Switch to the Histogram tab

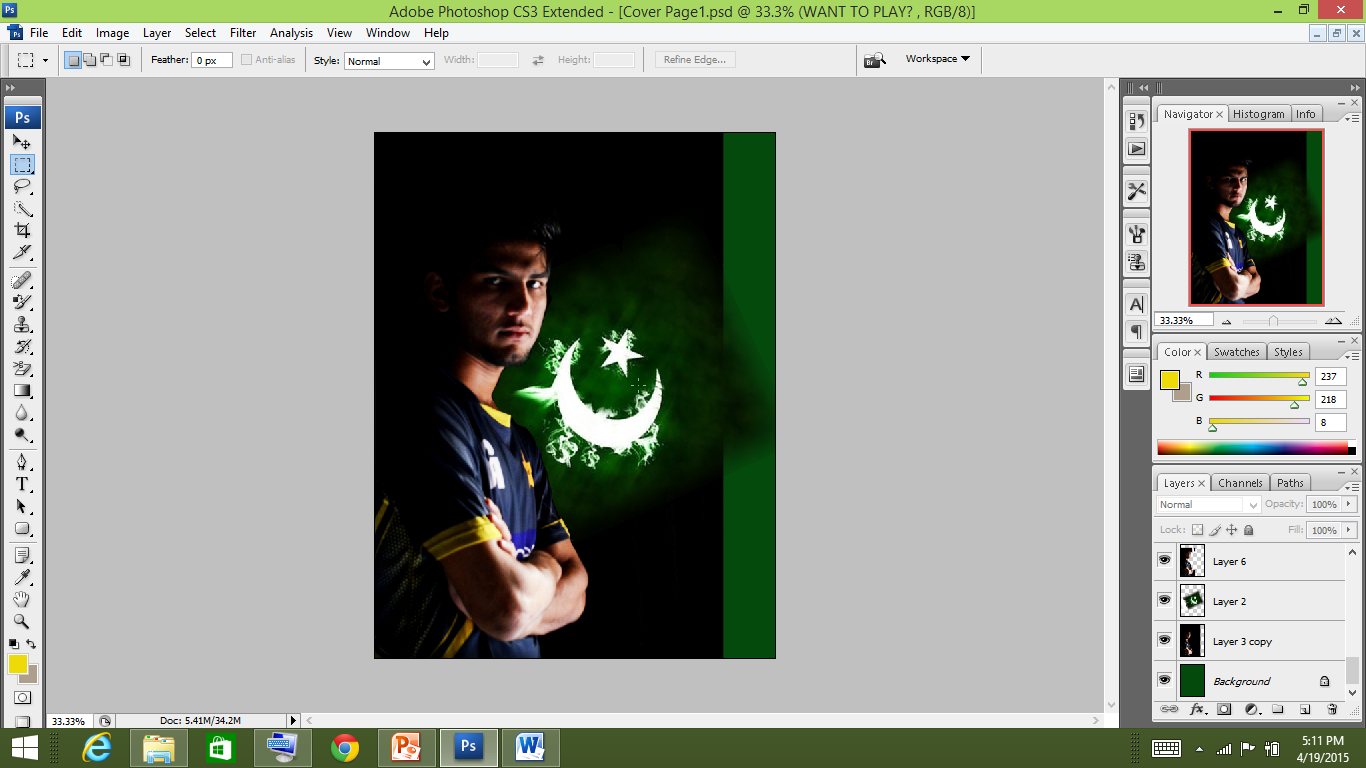pyautogui.click(x=1258, y=114)
